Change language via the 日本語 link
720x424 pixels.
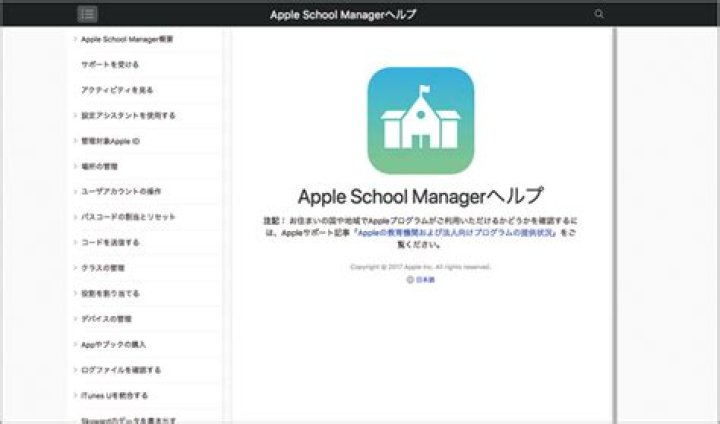click(426, 280)
